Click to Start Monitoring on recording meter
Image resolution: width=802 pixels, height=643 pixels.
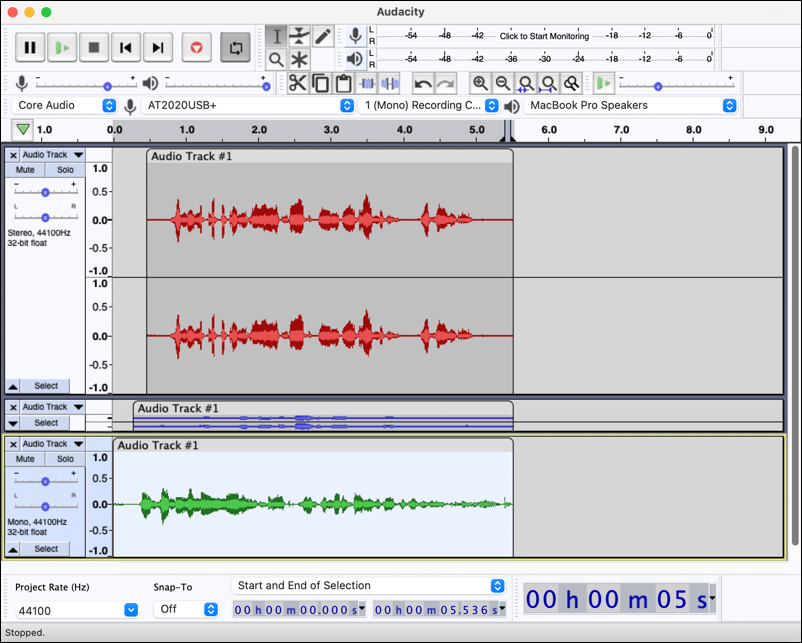[544, 36]
